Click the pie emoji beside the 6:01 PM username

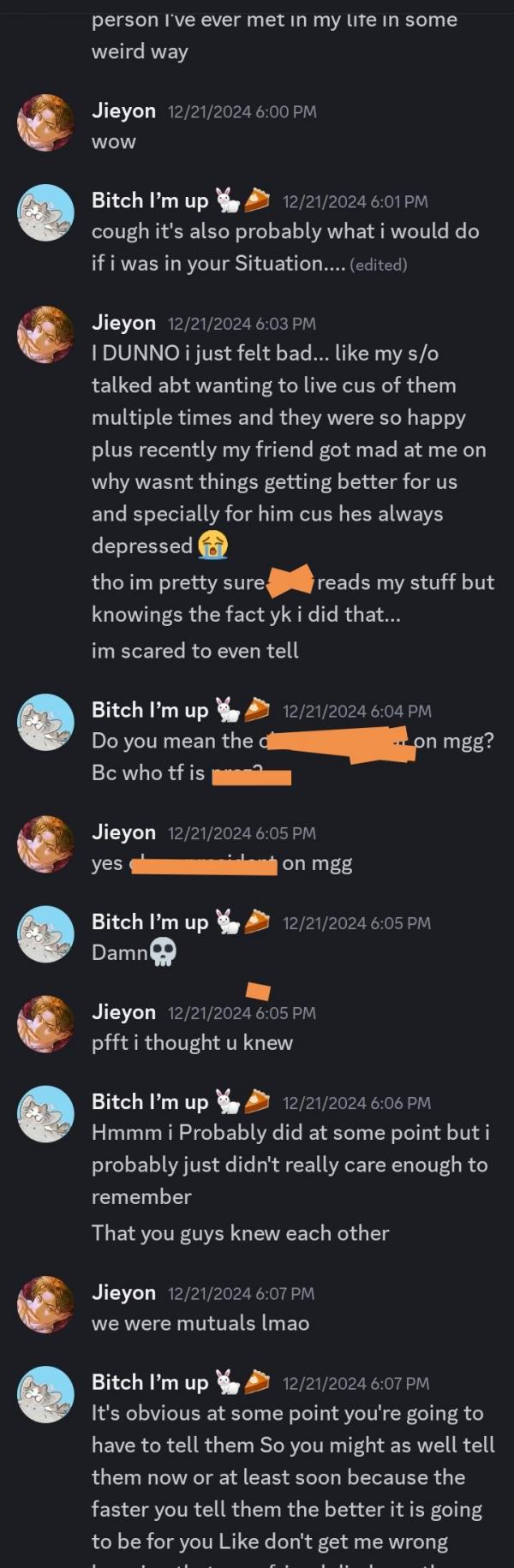click(x=256, y=200)
